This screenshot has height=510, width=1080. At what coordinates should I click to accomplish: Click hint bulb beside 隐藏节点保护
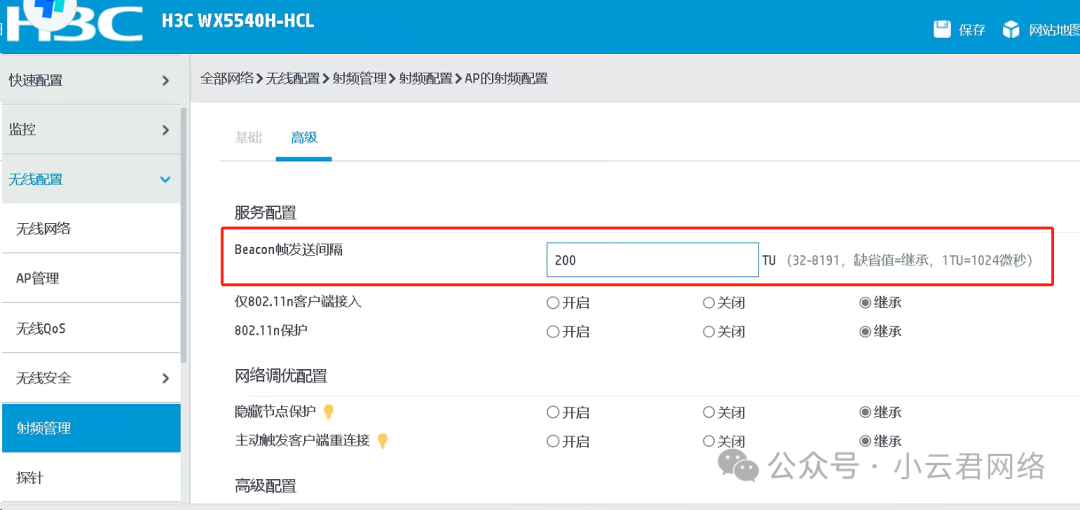coord(328,411)
